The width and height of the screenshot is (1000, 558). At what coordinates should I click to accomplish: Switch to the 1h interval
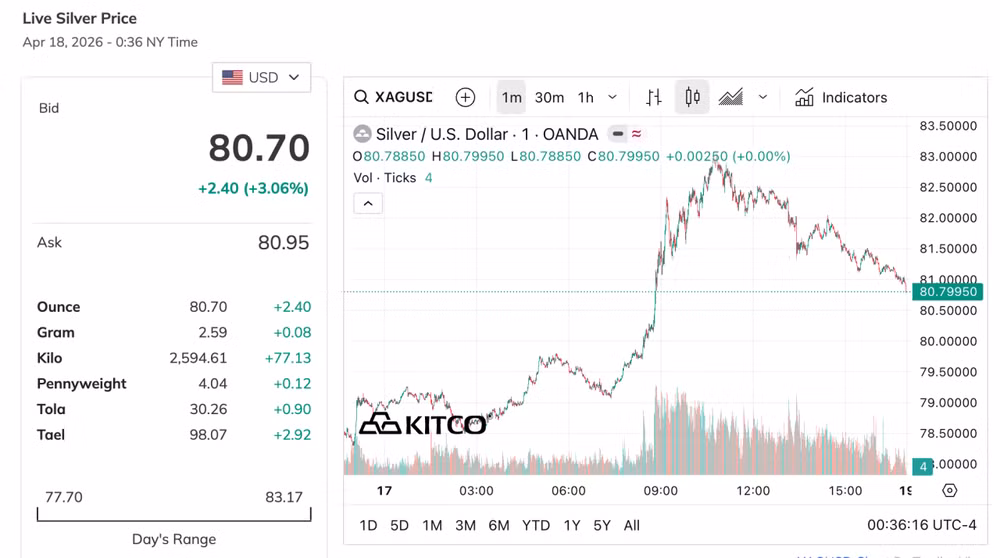tap(586, 97)
